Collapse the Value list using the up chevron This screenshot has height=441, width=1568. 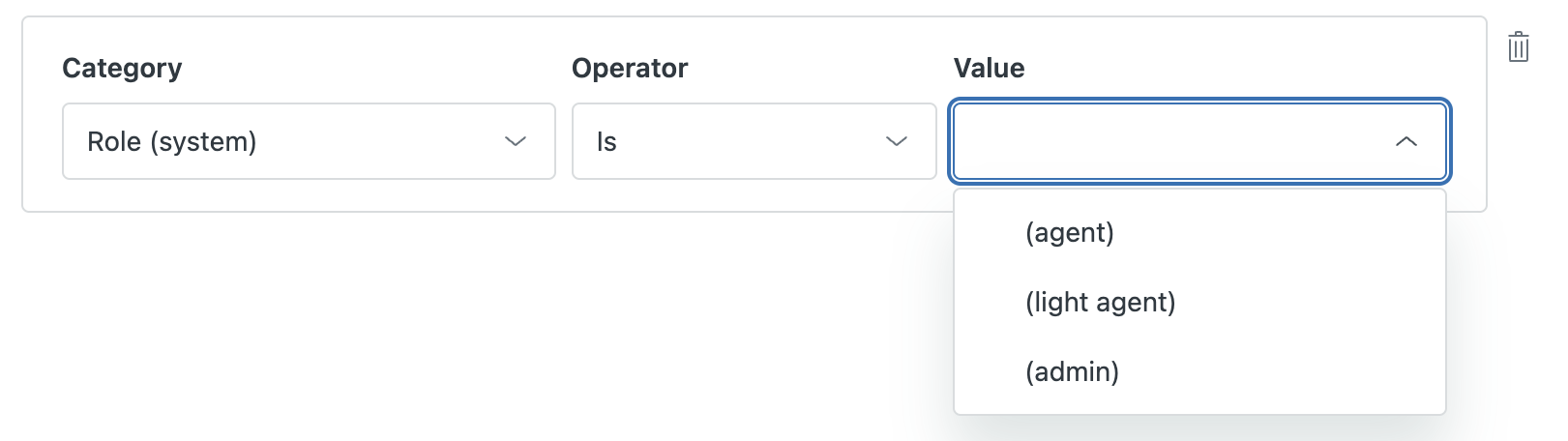(1406, 141)
